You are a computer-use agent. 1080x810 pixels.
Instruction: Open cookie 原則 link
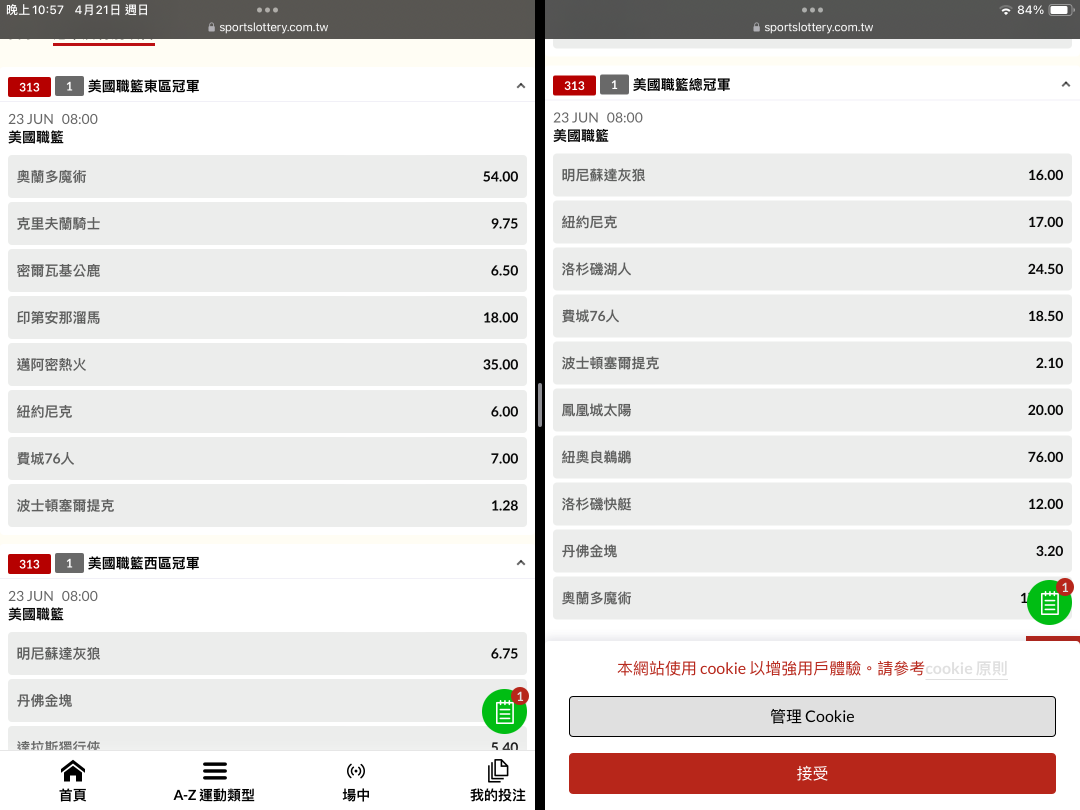tap(966, 669)
